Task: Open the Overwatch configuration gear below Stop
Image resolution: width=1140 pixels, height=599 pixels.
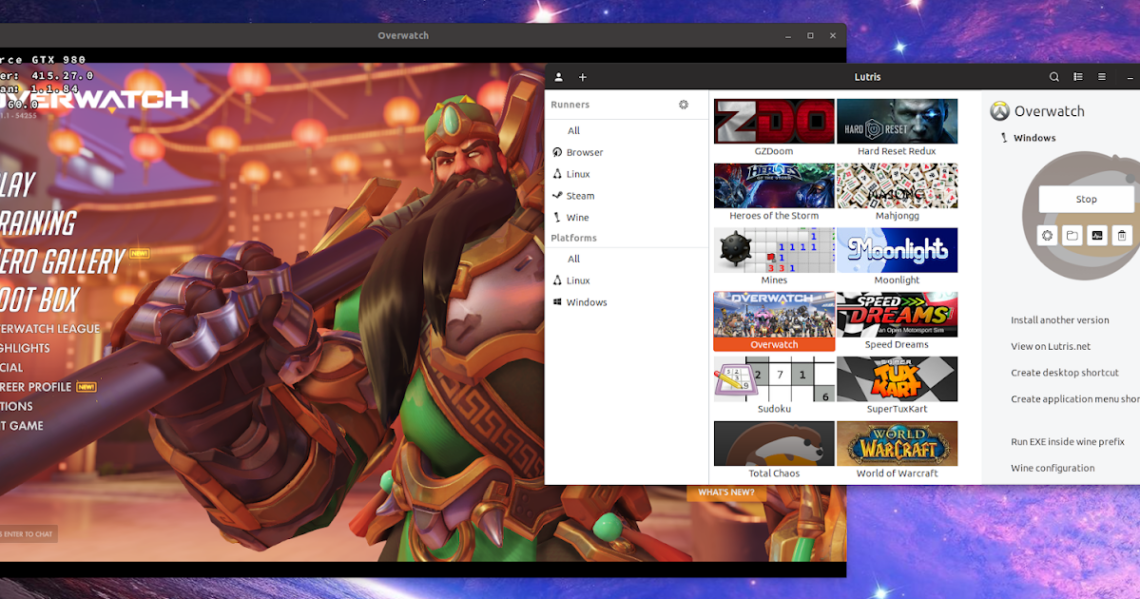Action: [1046, 235]
